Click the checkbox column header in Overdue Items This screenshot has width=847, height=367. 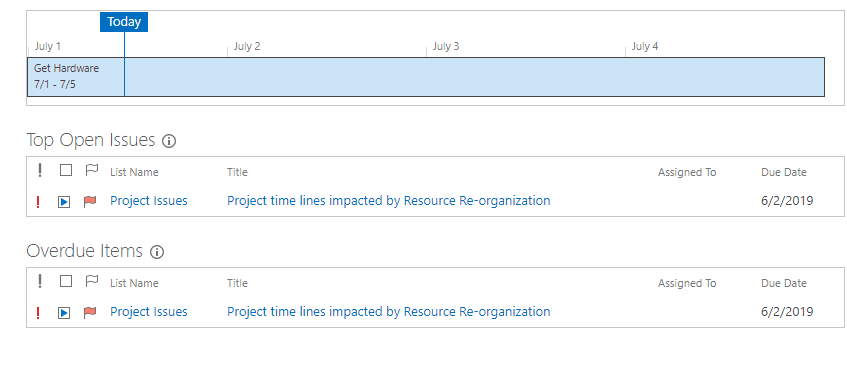point(66,281)
